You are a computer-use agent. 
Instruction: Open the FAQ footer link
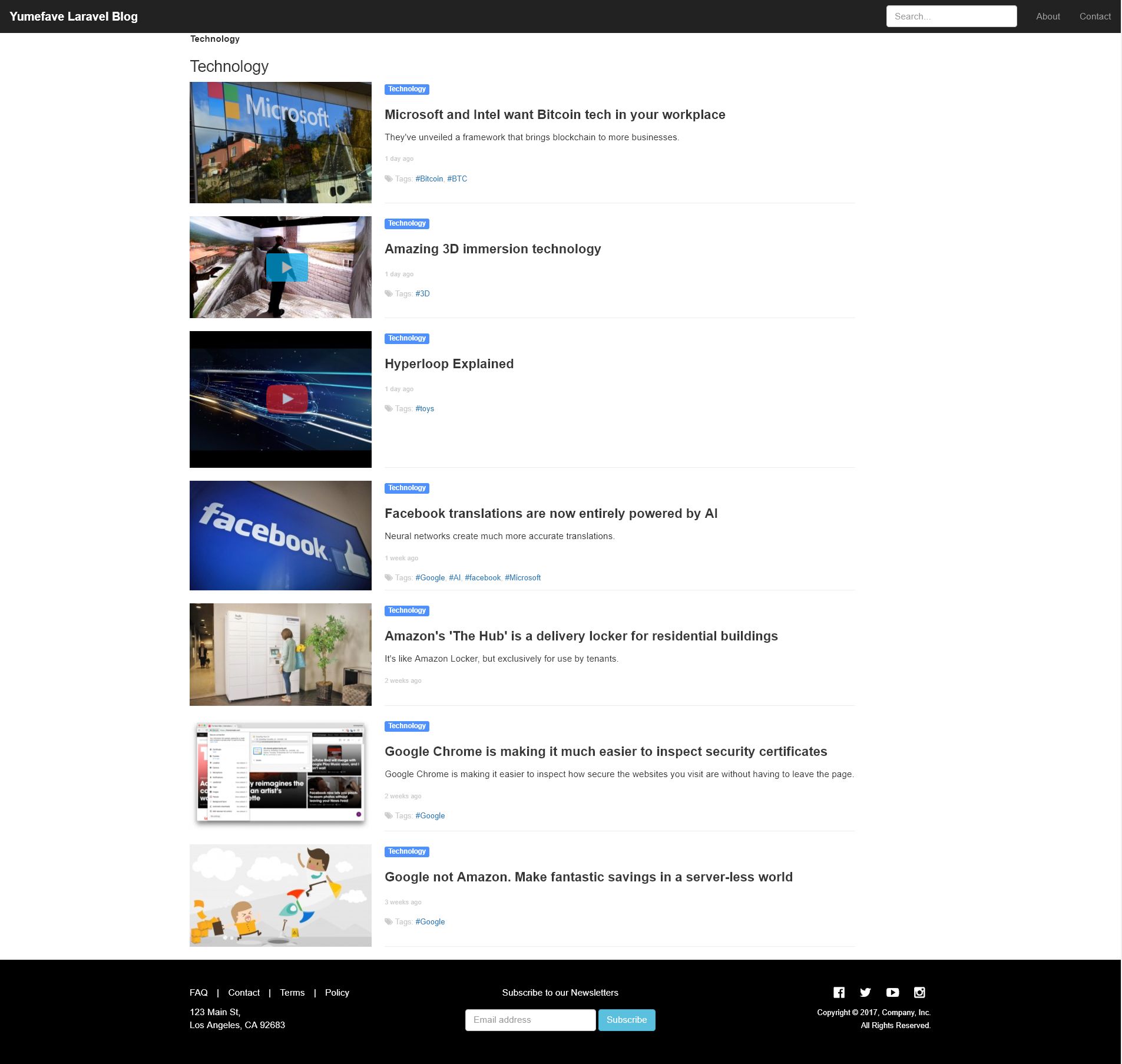coord(198,993)
